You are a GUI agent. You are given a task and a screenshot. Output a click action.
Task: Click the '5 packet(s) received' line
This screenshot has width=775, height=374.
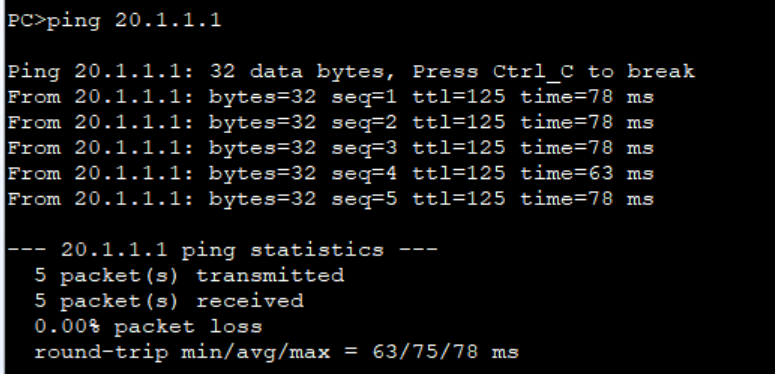click(x=169, y=302)
